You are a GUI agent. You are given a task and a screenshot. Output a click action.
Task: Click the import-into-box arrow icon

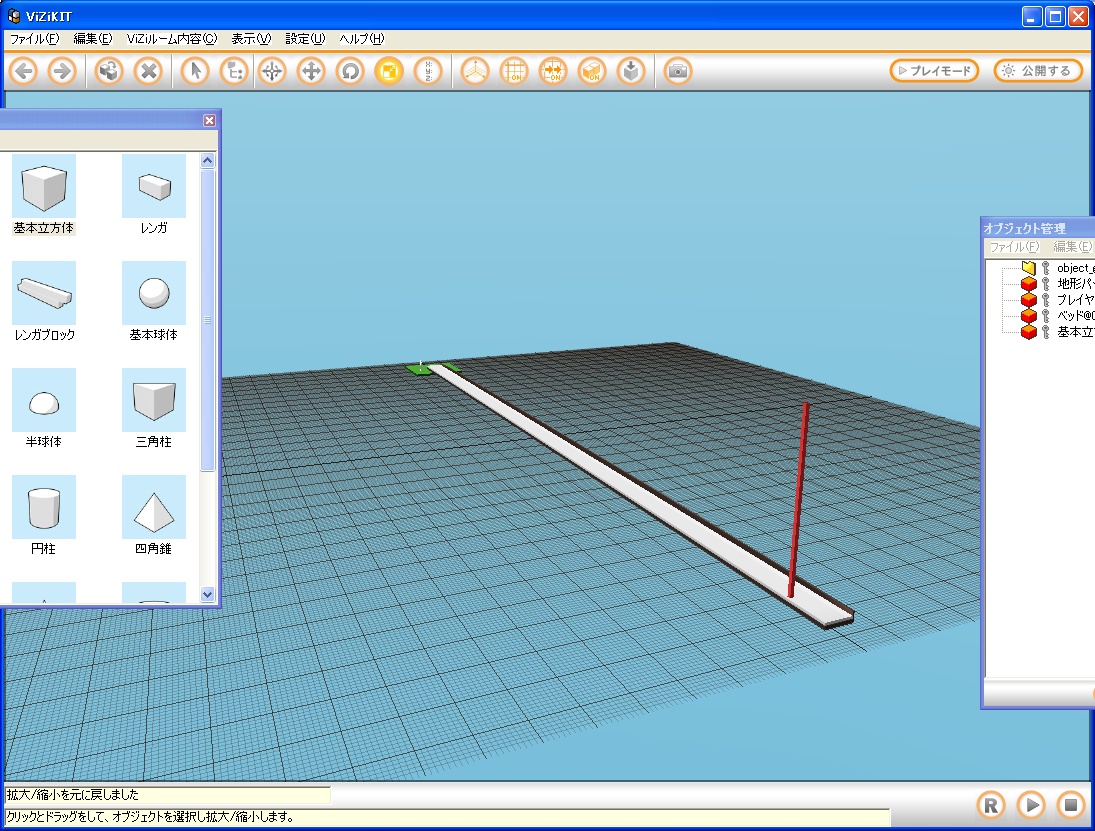pyautogui.click(x=630, y=71)
